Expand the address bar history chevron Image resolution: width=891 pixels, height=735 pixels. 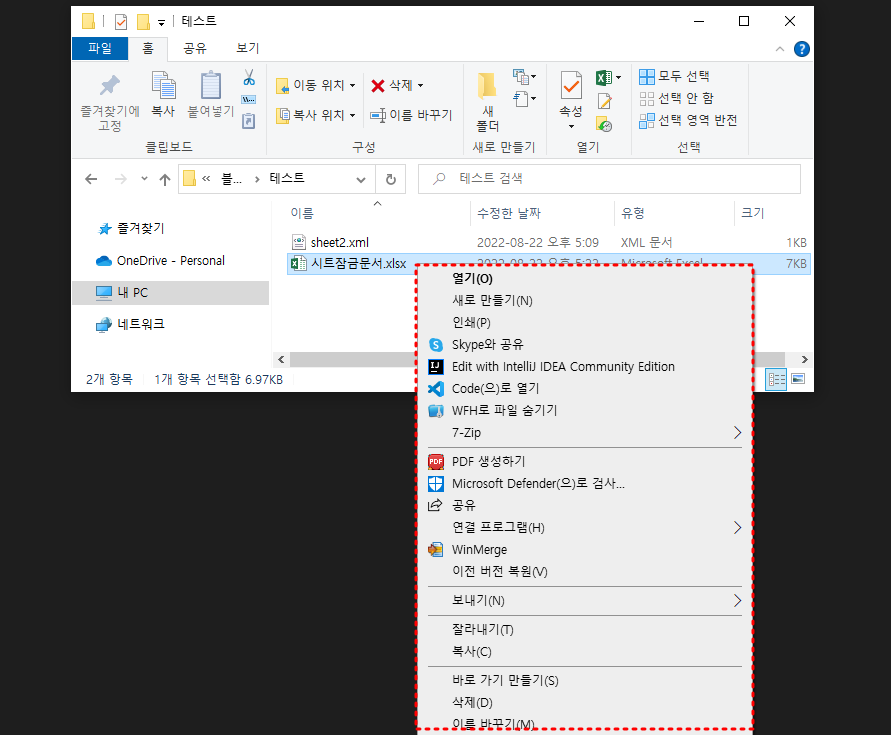pyautogui.click(x=360, y=180)
